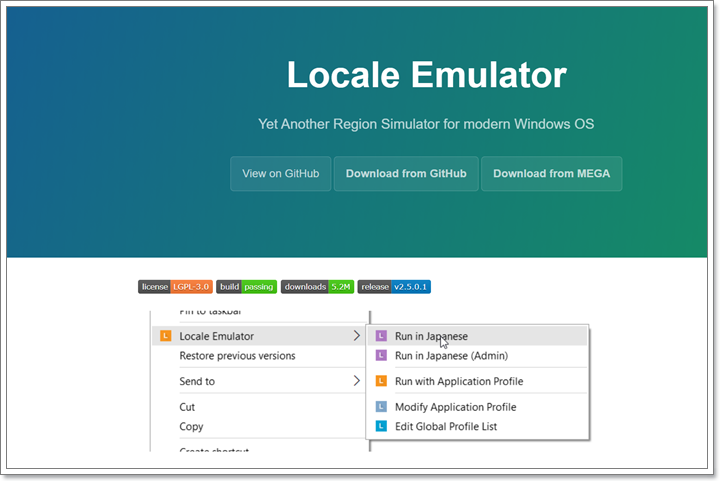Viewport: 720px width, 481px height.
Task: Choose Run in Japanese (Admin)
Action: (x=478, y=355)
